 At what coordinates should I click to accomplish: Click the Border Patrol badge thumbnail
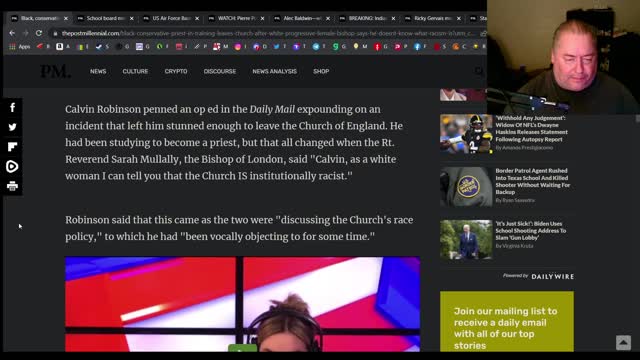pyautogui.click(x=466, y=187)
